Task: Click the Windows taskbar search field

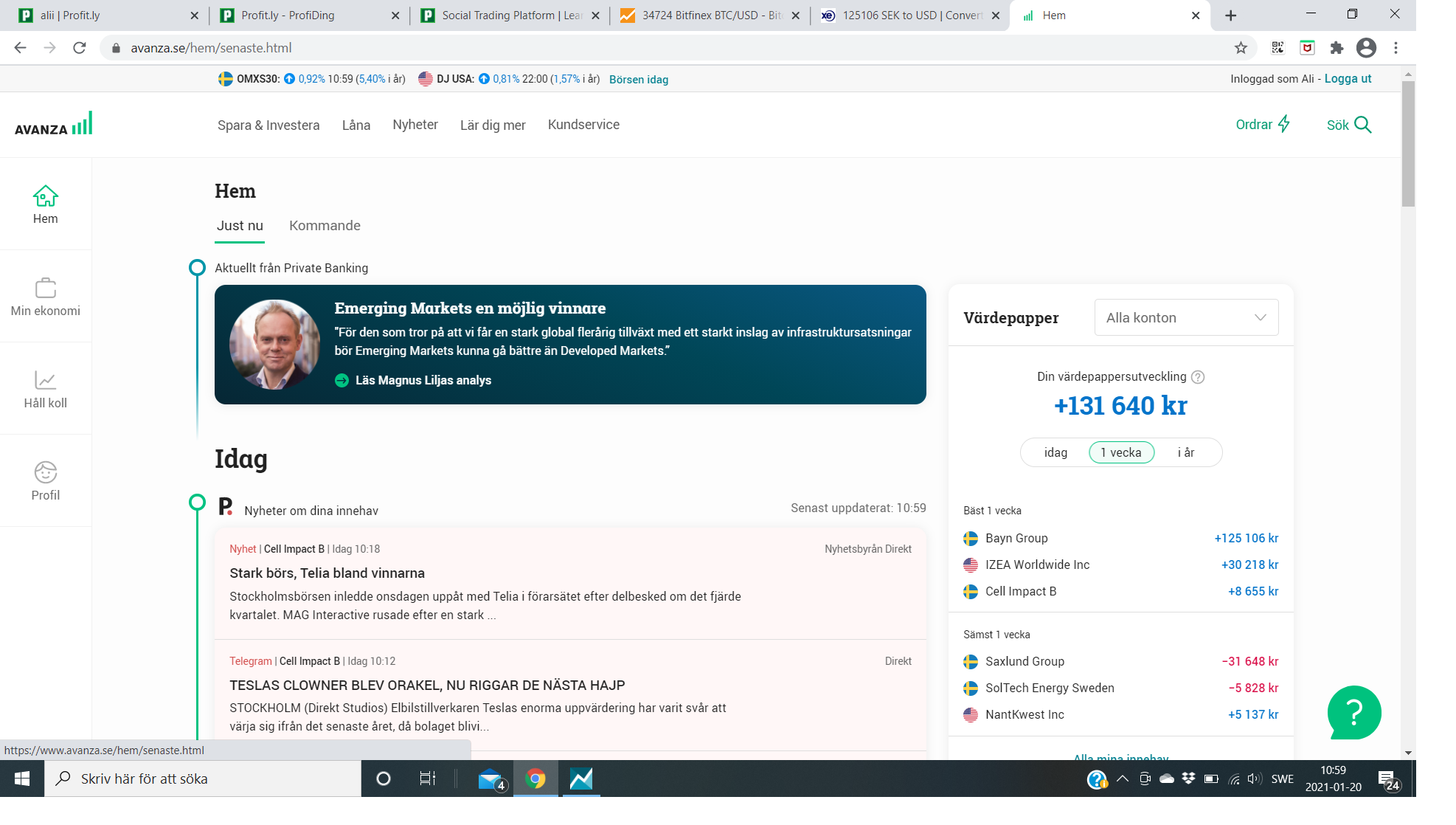Action: click(x=203, y=779)
